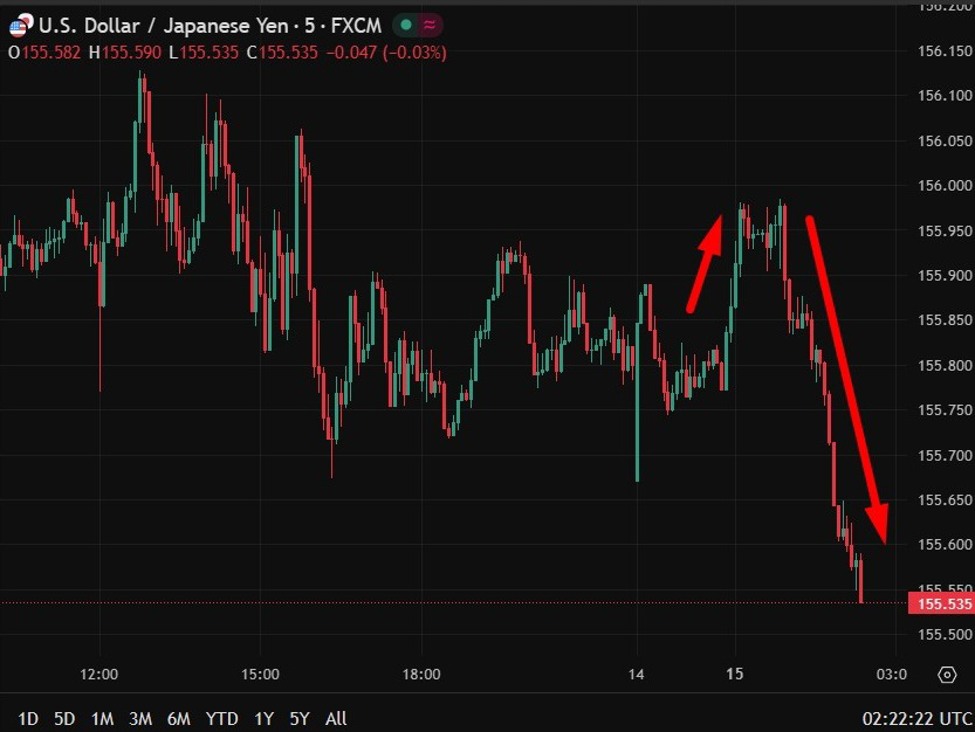This screenshot has width=975, height=732.
Task: Set range to 6M
Action: click(179, 718)
